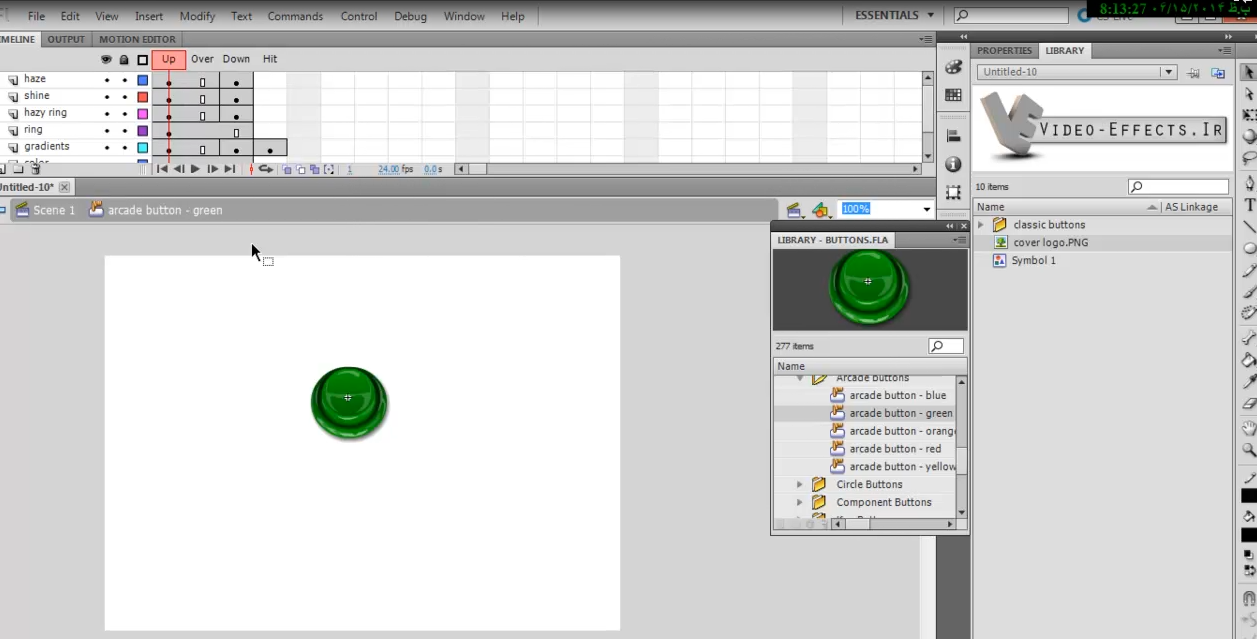
Task: Toggle outline square of shine layer
Action: click(143, 97)
